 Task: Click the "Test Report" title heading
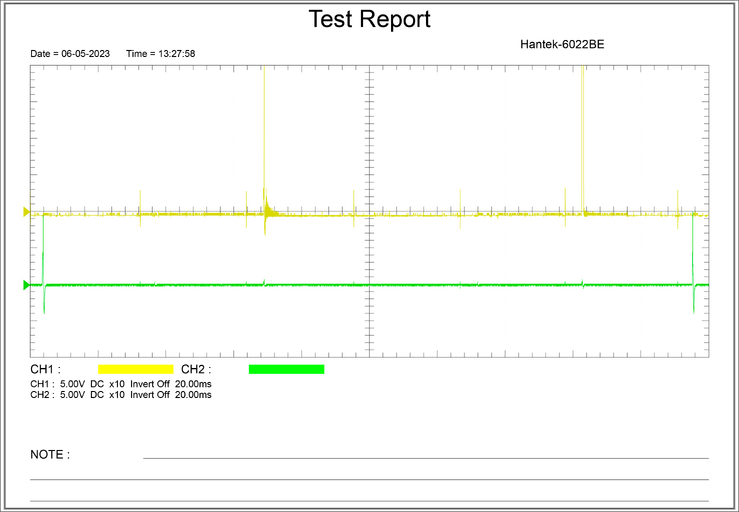369,19
